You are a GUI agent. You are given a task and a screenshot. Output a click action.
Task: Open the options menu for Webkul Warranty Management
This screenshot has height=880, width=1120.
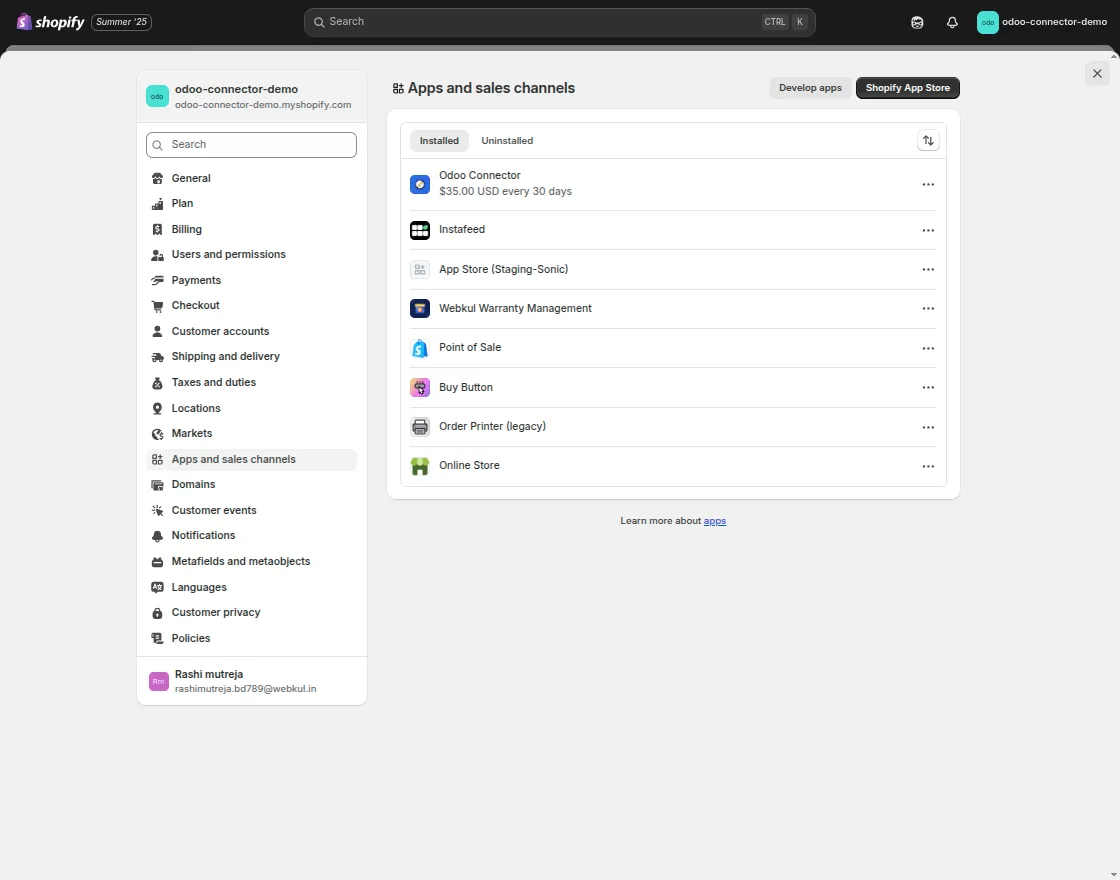(x=928, y=308)
